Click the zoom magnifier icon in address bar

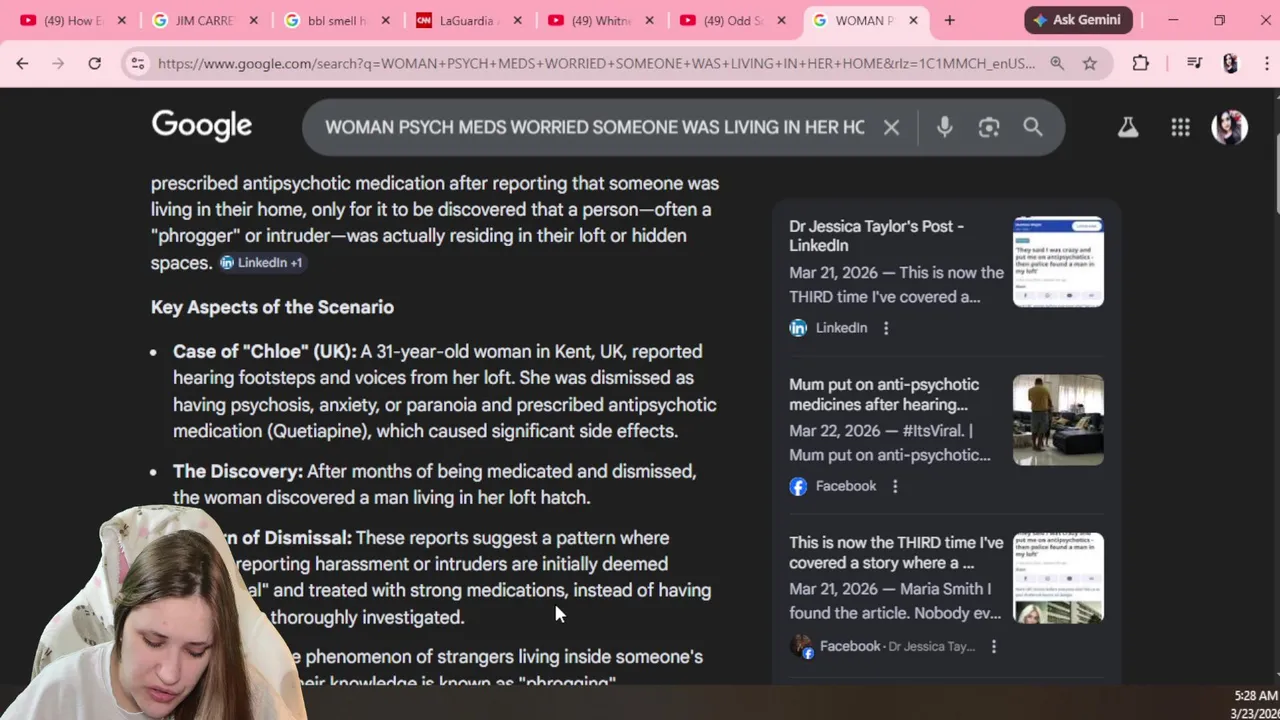coord(1057,63)
